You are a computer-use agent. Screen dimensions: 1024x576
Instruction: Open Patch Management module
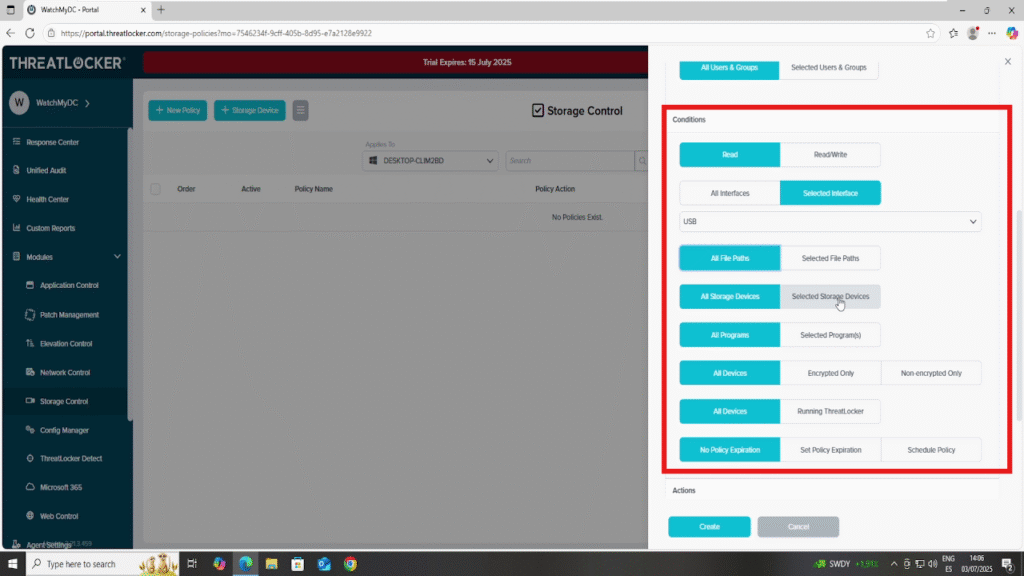(x=69, y=315)
